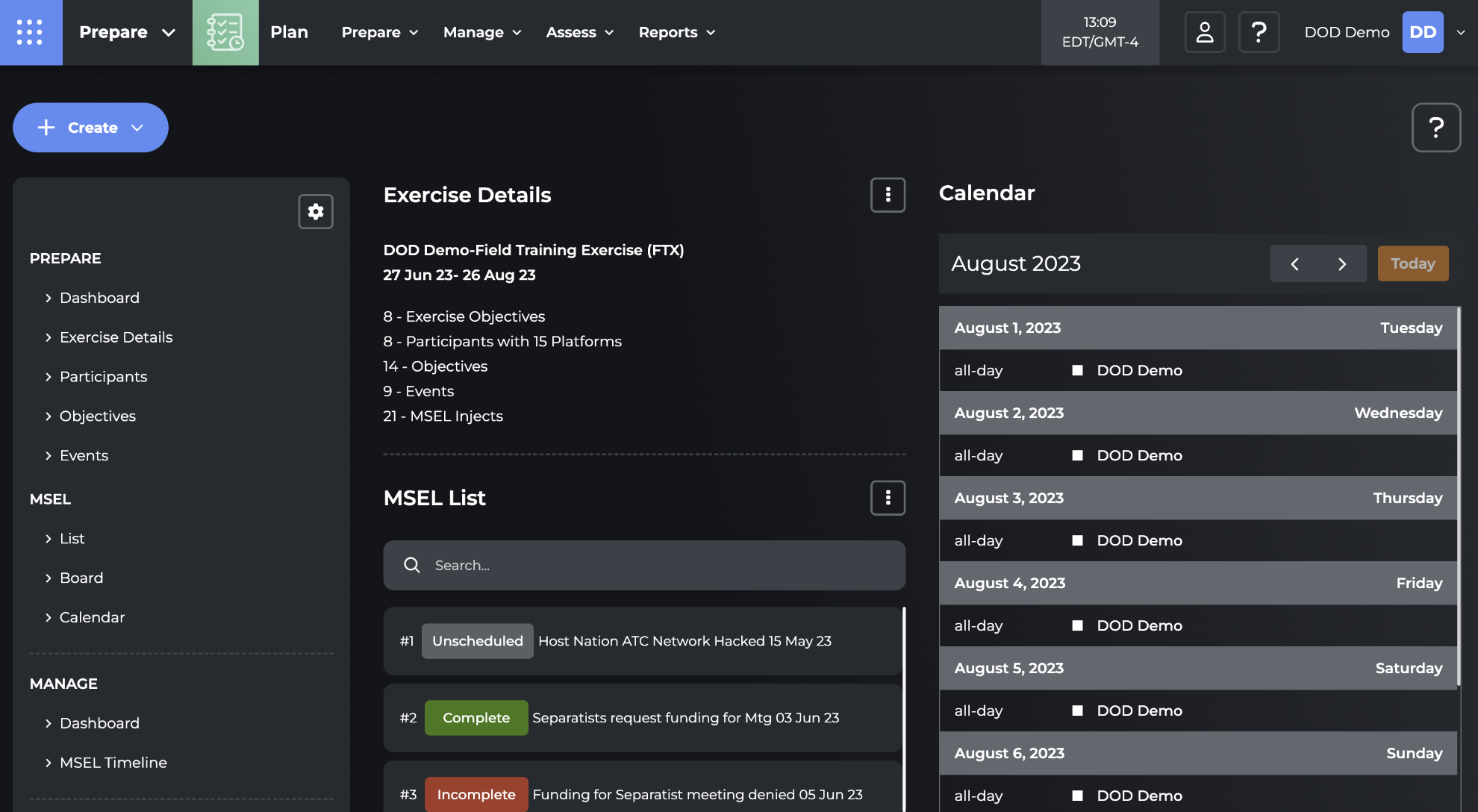Image resolution: width=1478 pixels, height=812 pixels.
Task: Click the page help question mark button
Action: [1435, 128]
